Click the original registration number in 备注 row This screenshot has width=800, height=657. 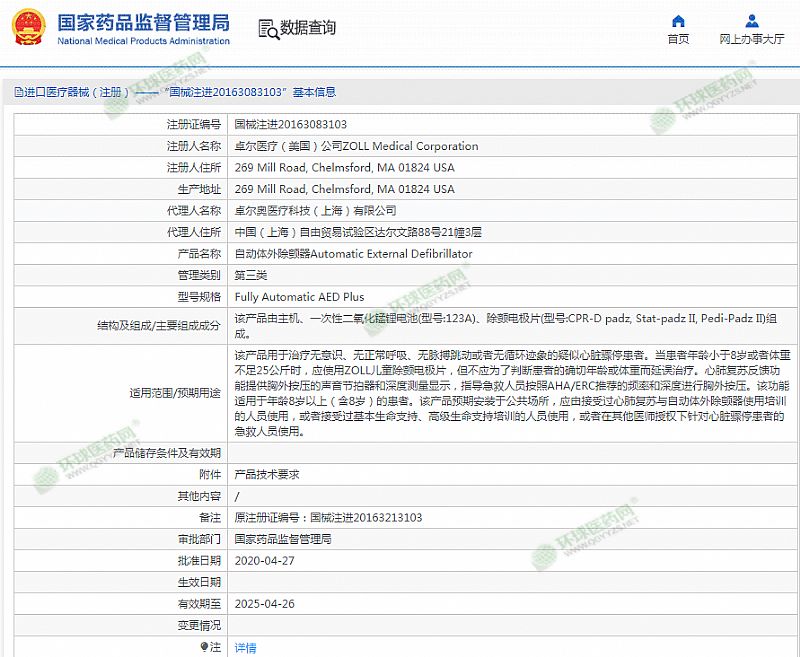pos(328,518)
